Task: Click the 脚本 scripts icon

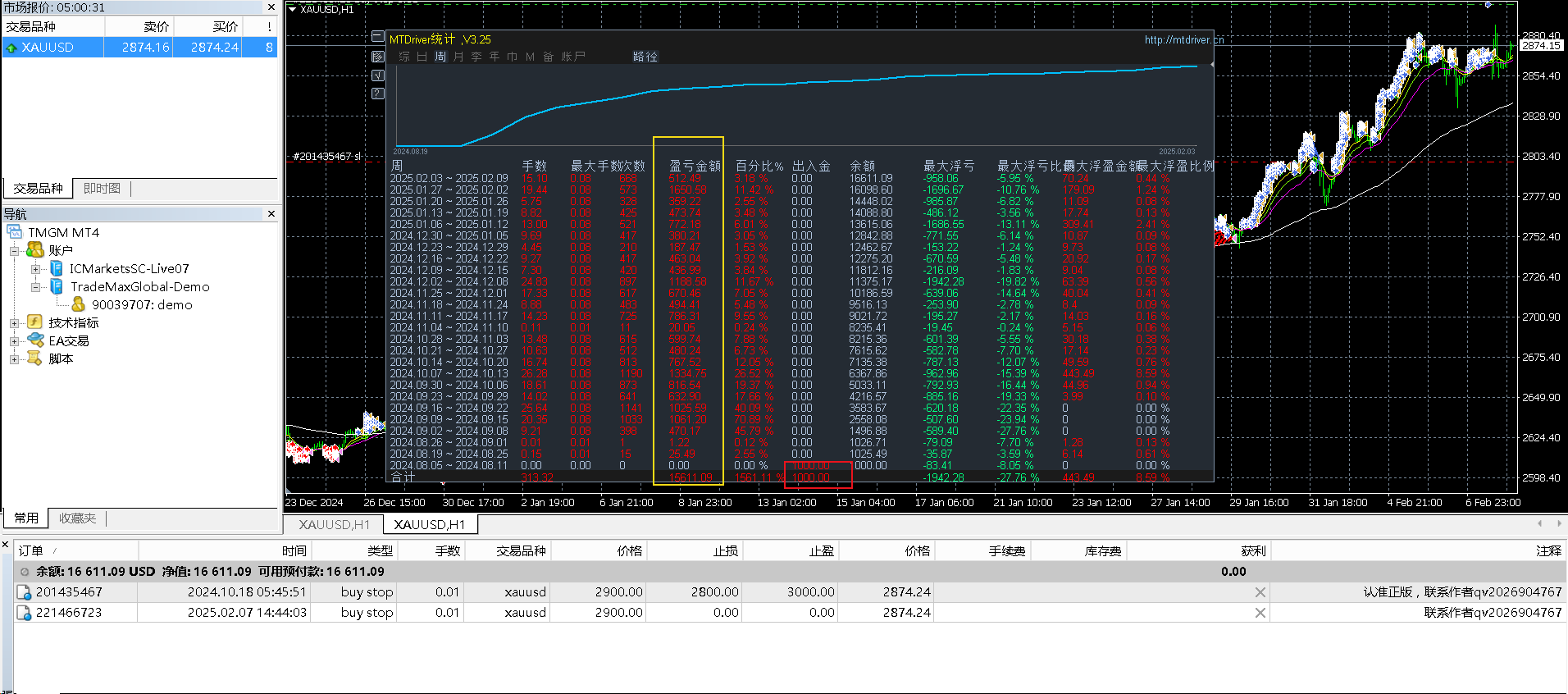Action: (x=35, y=358)
